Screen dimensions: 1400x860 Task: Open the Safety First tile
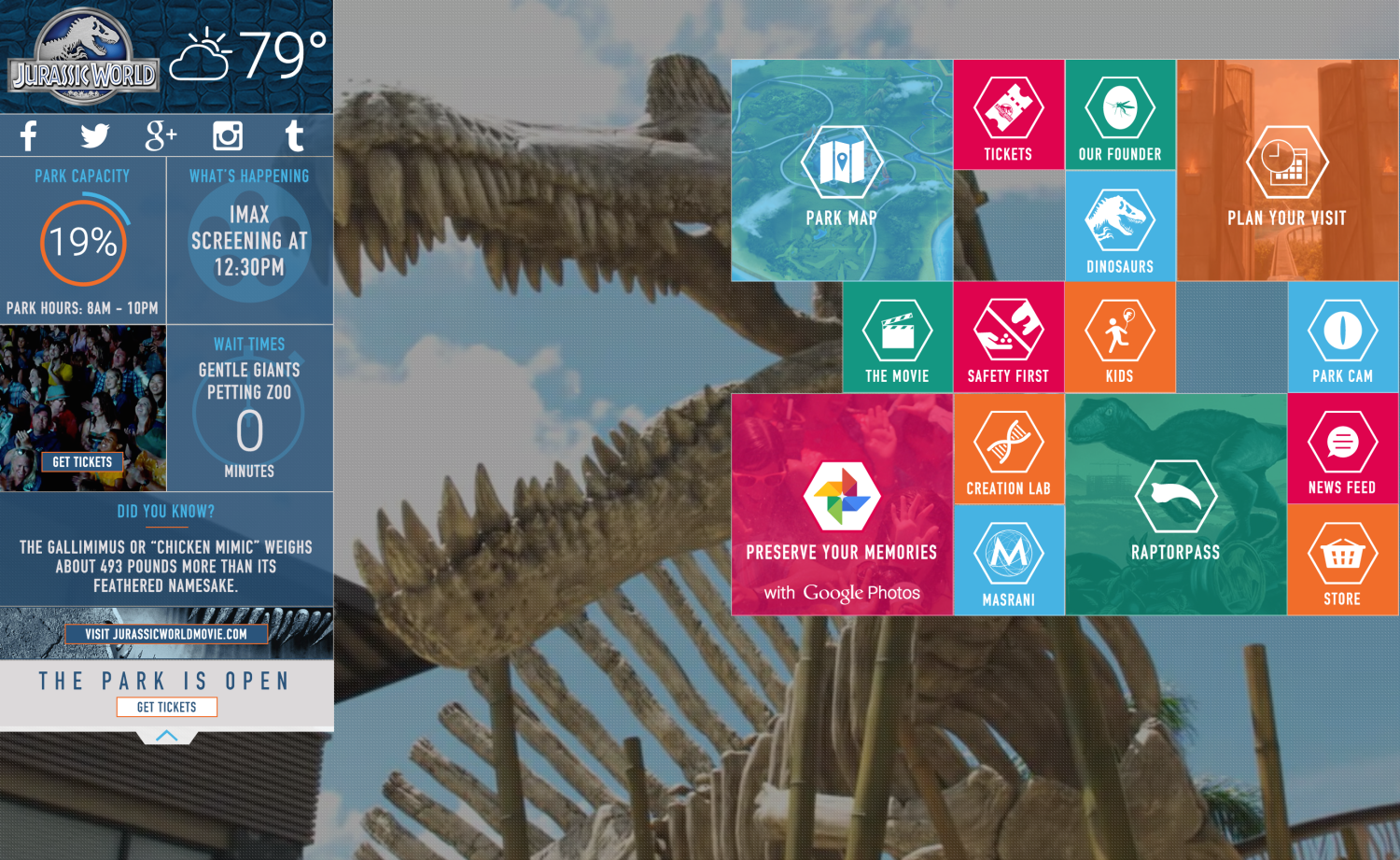(1008, 336)
